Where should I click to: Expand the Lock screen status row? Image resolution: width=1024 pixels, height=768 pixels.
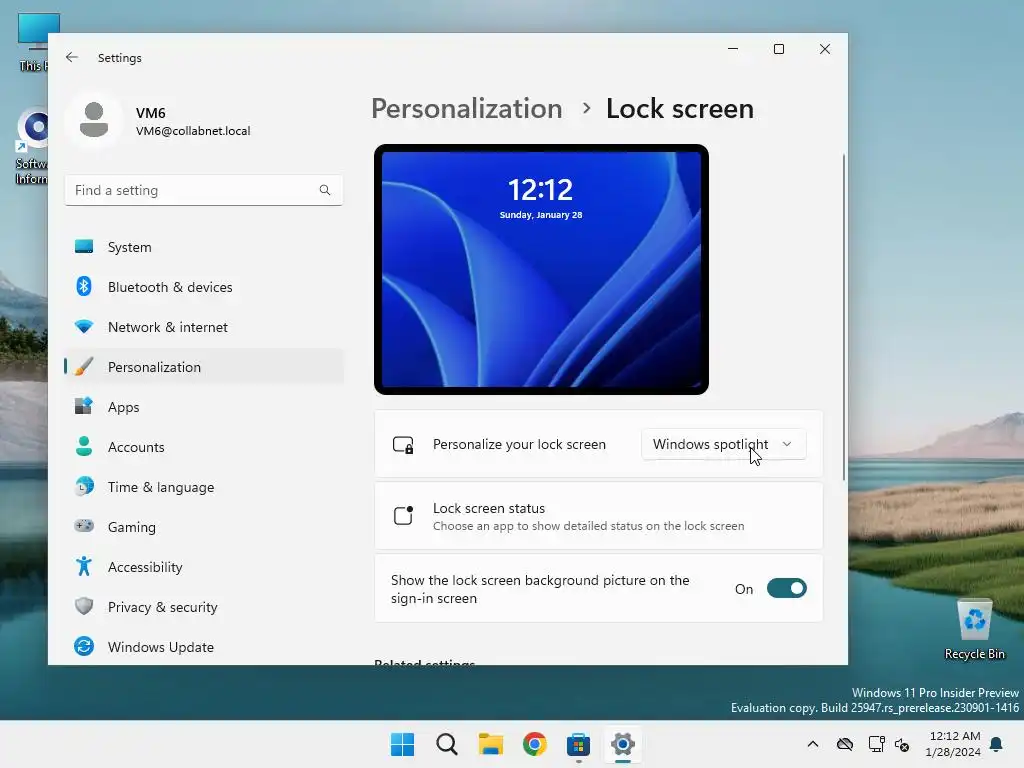[x=598, y=516]
